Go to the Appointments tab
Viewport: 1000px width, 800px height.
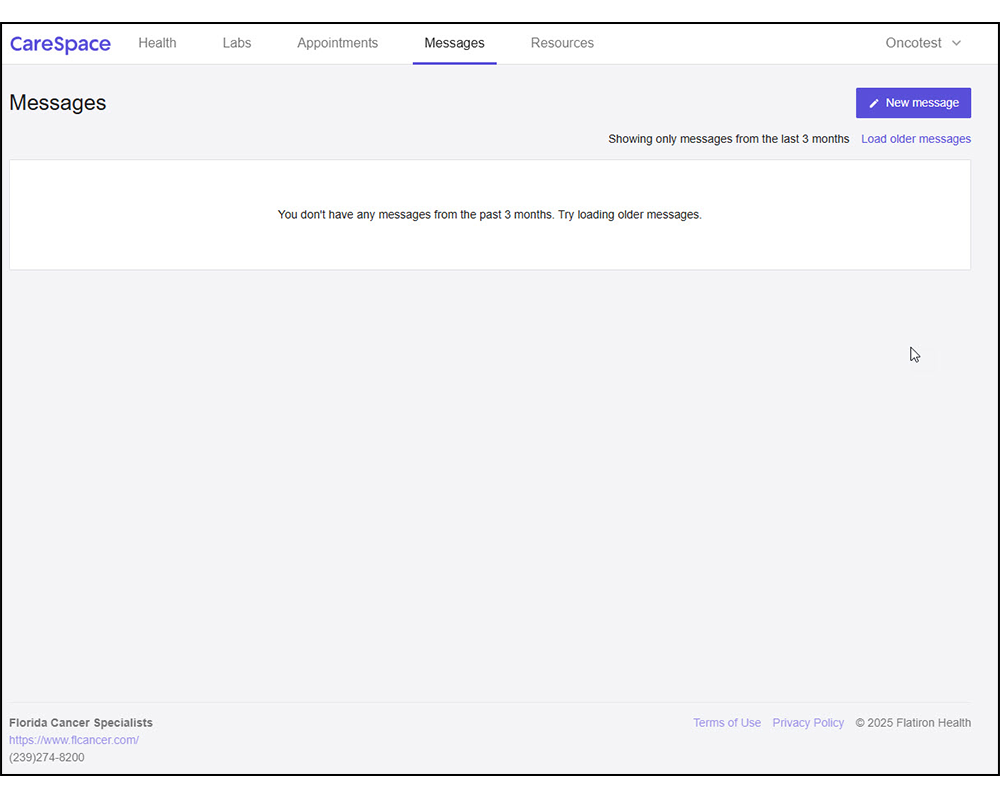[337, 43]
